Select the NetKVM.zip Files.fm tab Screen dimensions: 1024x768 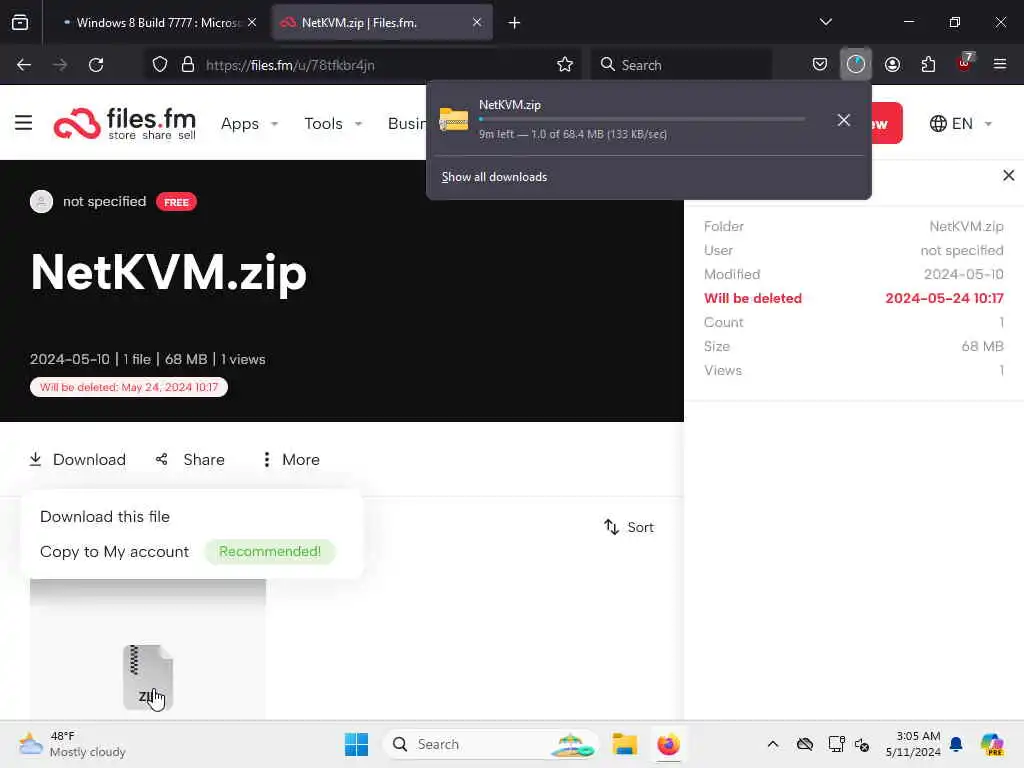381,22
